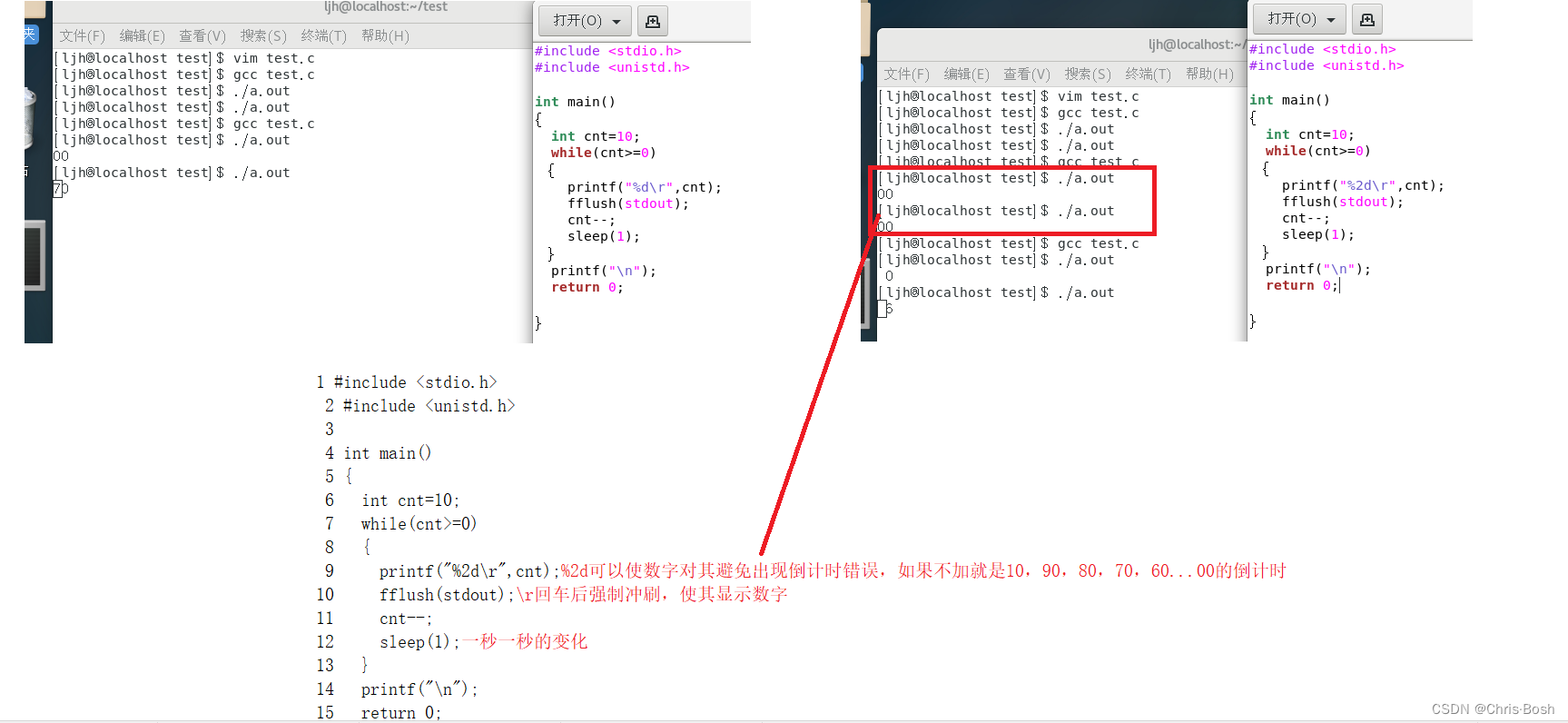
Task: Click 'while(cnt>=0)' in left editor
Action: pyautogui.click(x=604, y=153)
